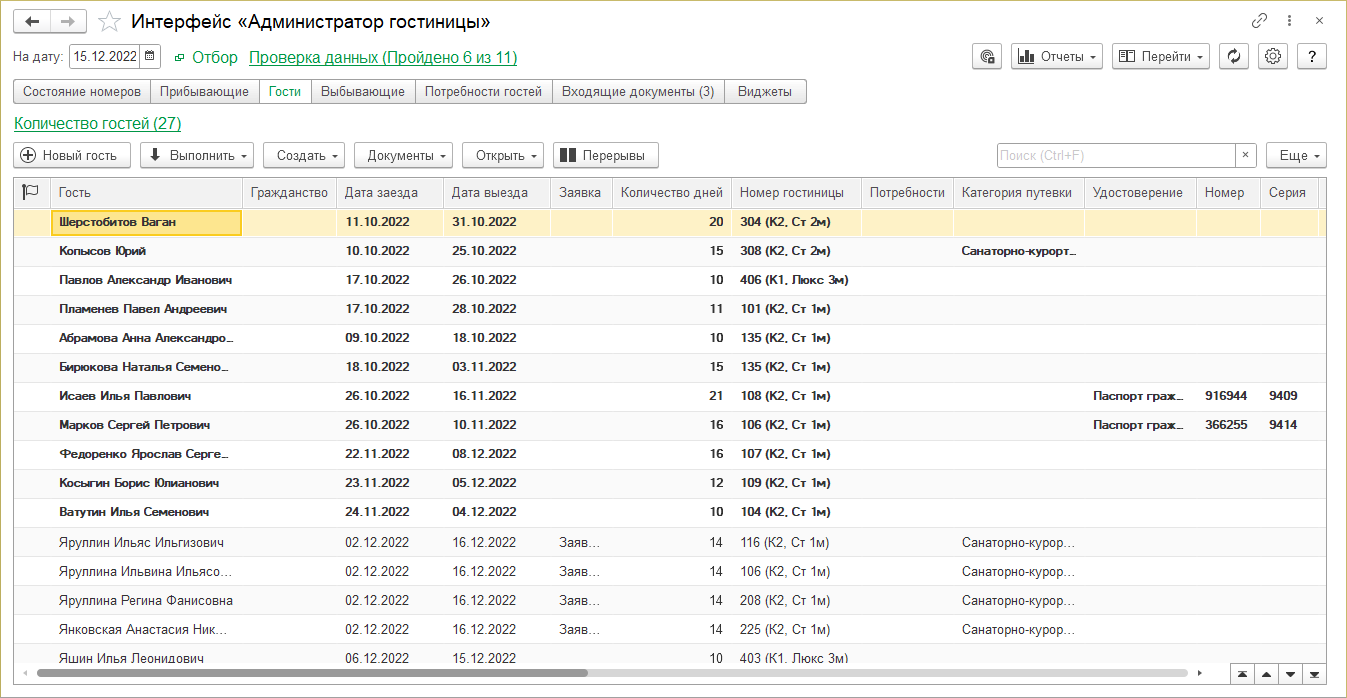
Task: Open the Проверка данных link
Action: [382, 58]
